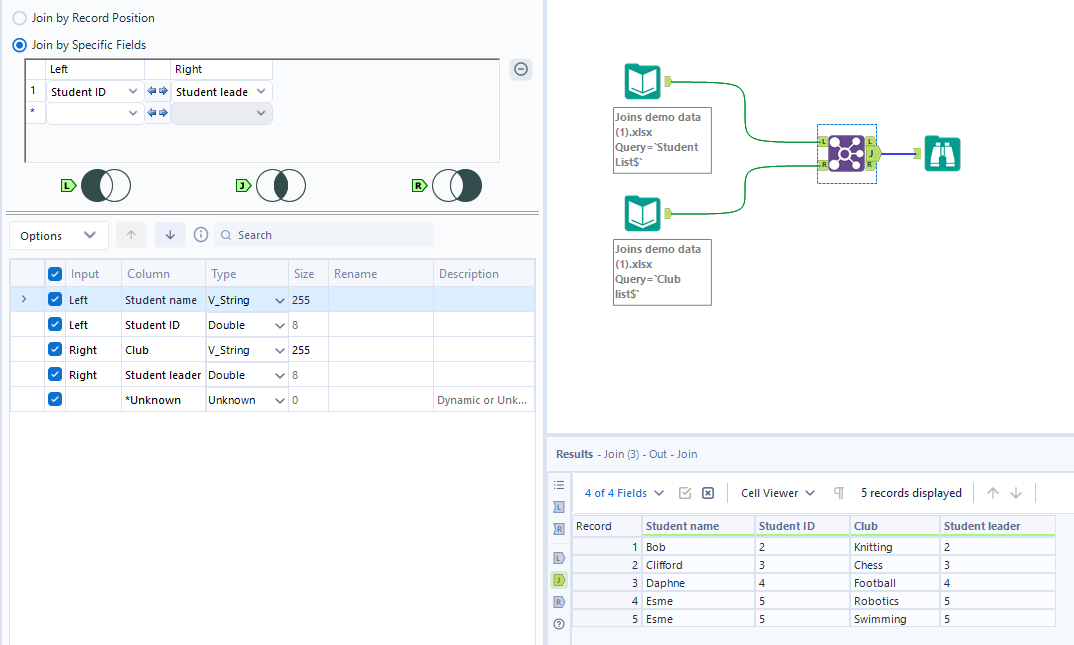Expand the Options dropdown menu
1074x645 pixels.
pyautogui.click(x=59, y=235)
